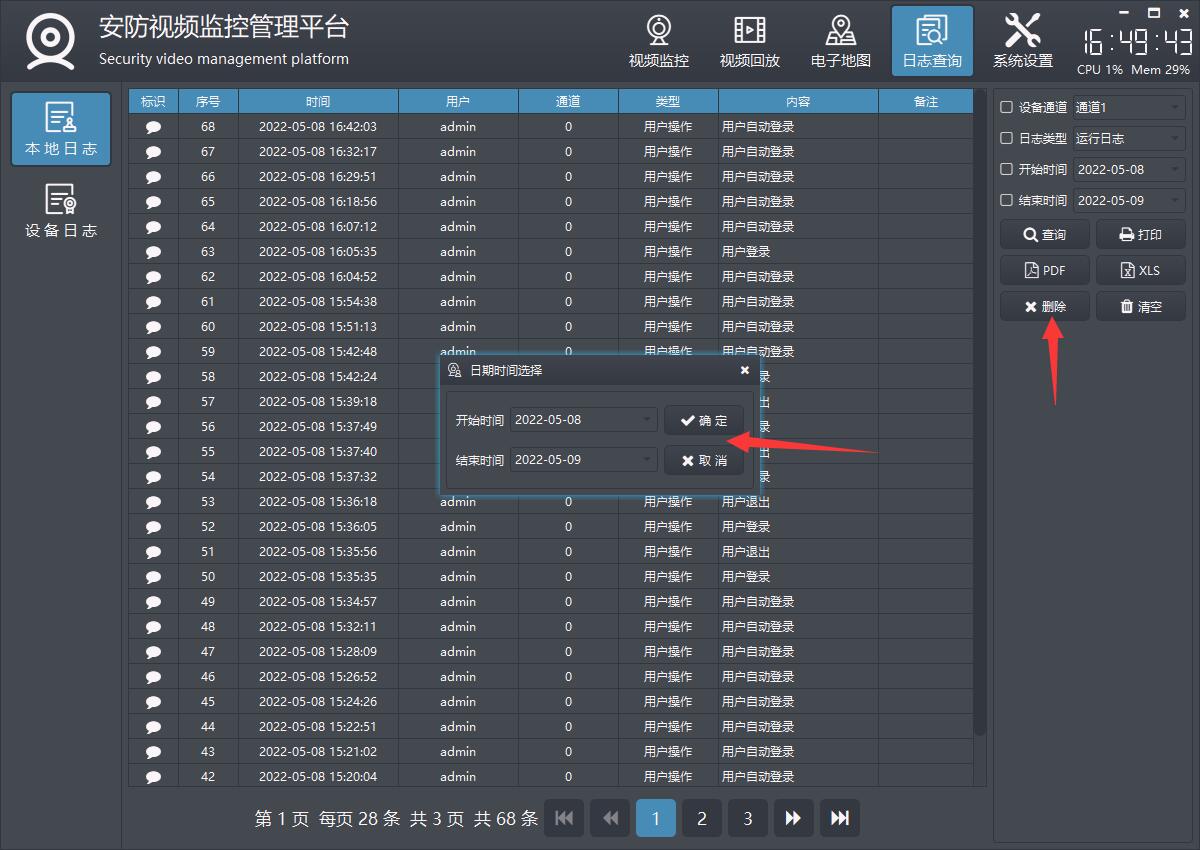Export logs using the XLS button
This screenshot has width=1200, height=850.
[1140, 270]
